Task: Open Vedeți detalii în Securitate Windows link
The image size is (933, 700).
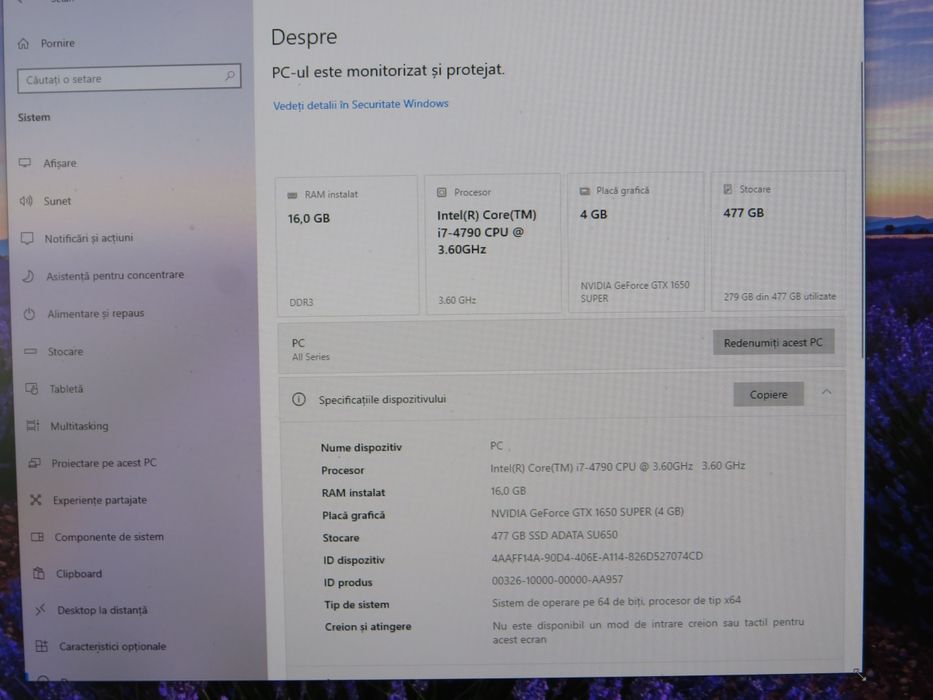Action: (x=361, y=105)
